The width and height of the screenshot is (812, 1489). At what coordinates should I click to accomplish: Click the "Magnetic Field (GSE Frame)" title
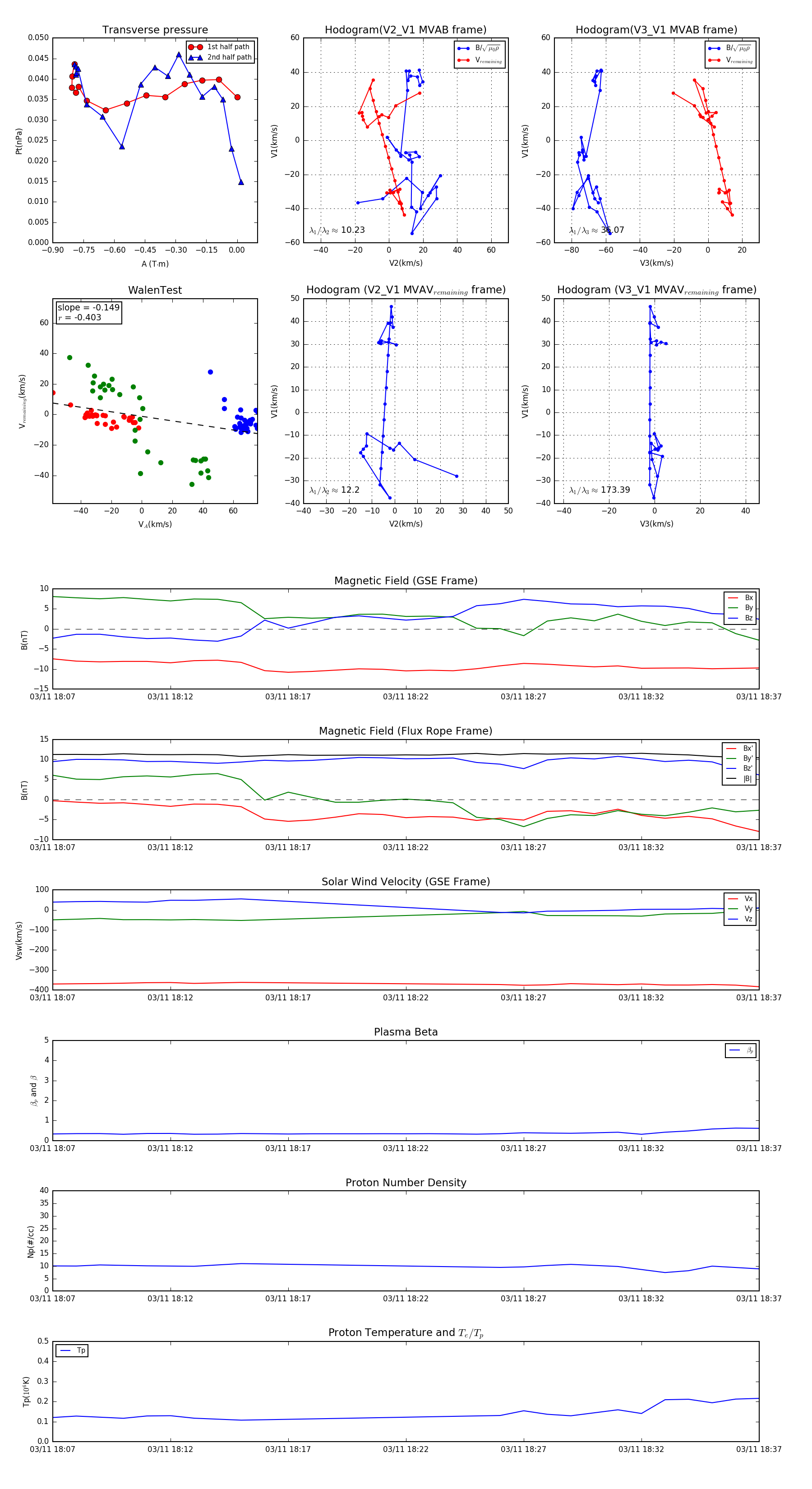pos(406,581)
